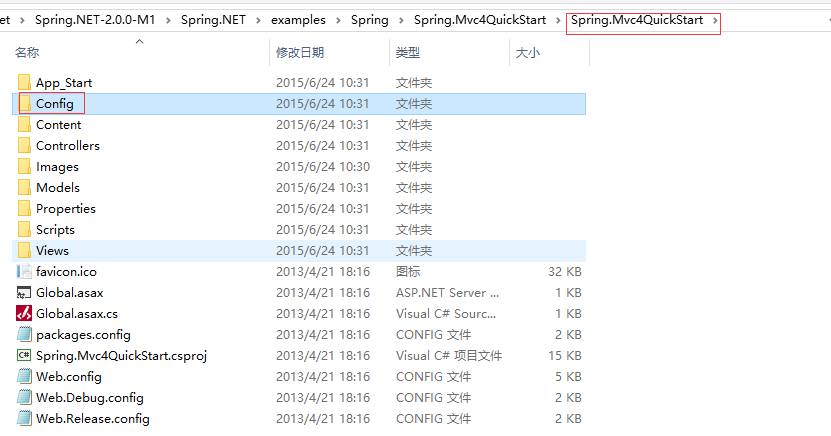Image resolution: width=831 pixels, height=436 pixels.
Task: Select the Web.config file icon
Action: tap(24, 377)
